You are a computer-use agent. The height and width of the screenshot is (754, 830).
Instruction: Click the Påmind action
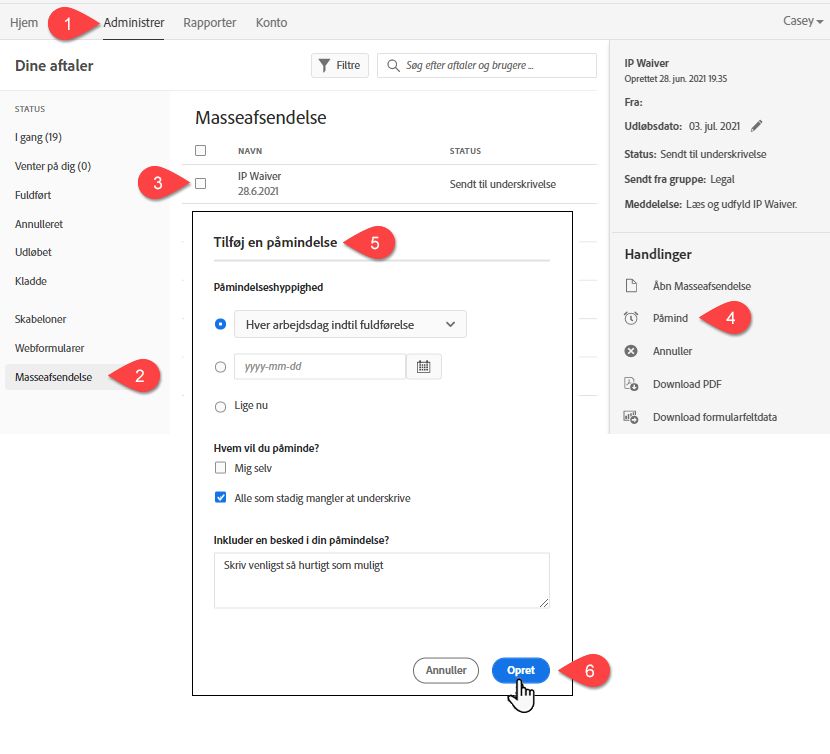[x=670, y=318]
